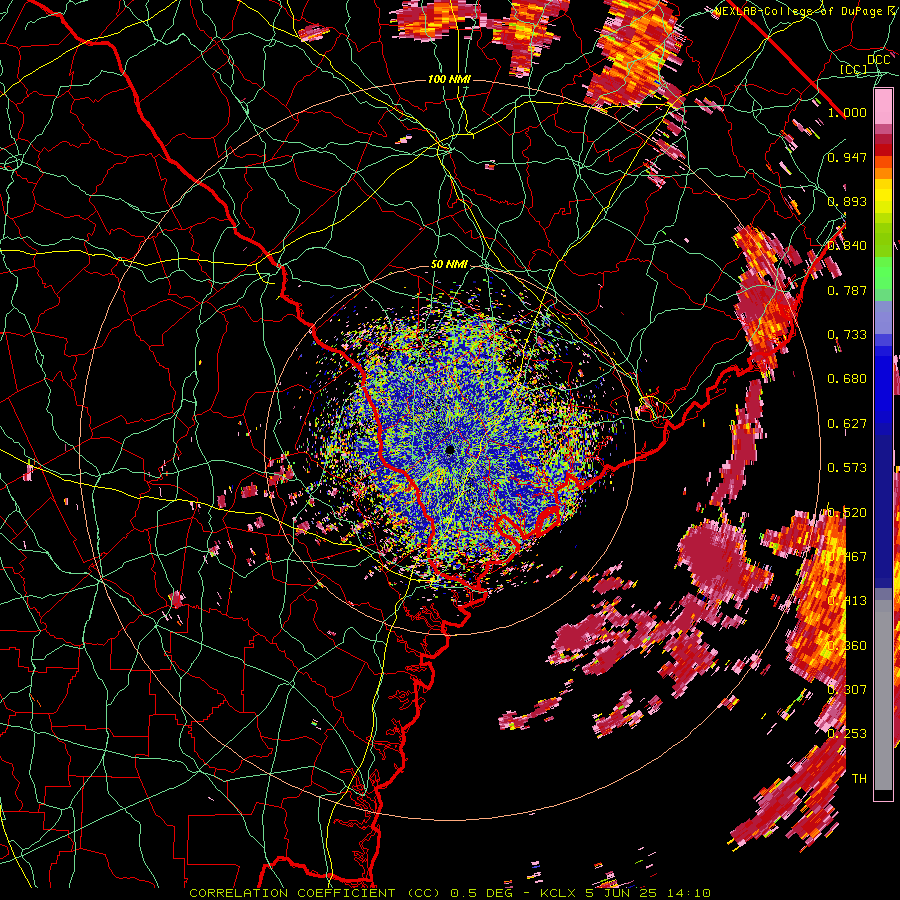Click the 0.787 scale value
The width and height of the screenshot is (900, 900).
tap(847, 290)
